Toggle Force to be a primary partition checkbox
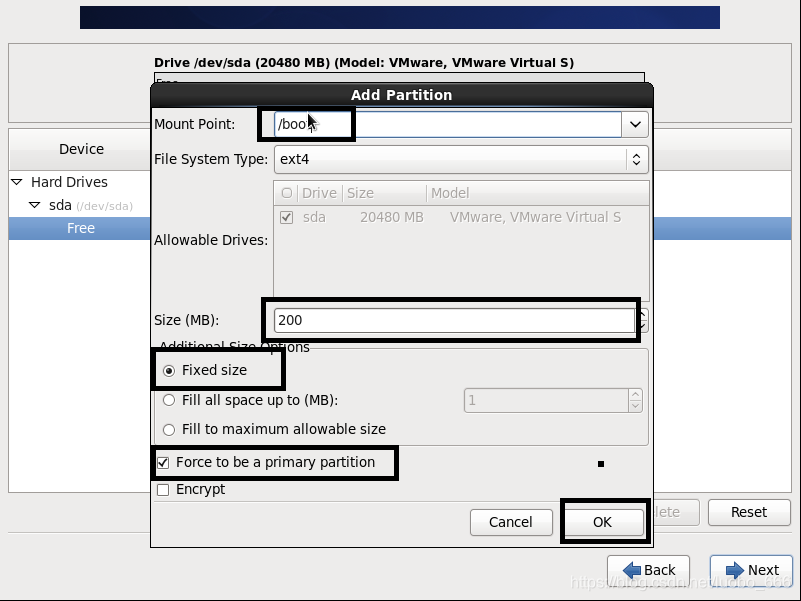 pyautogui.click(x=163, y=463)
